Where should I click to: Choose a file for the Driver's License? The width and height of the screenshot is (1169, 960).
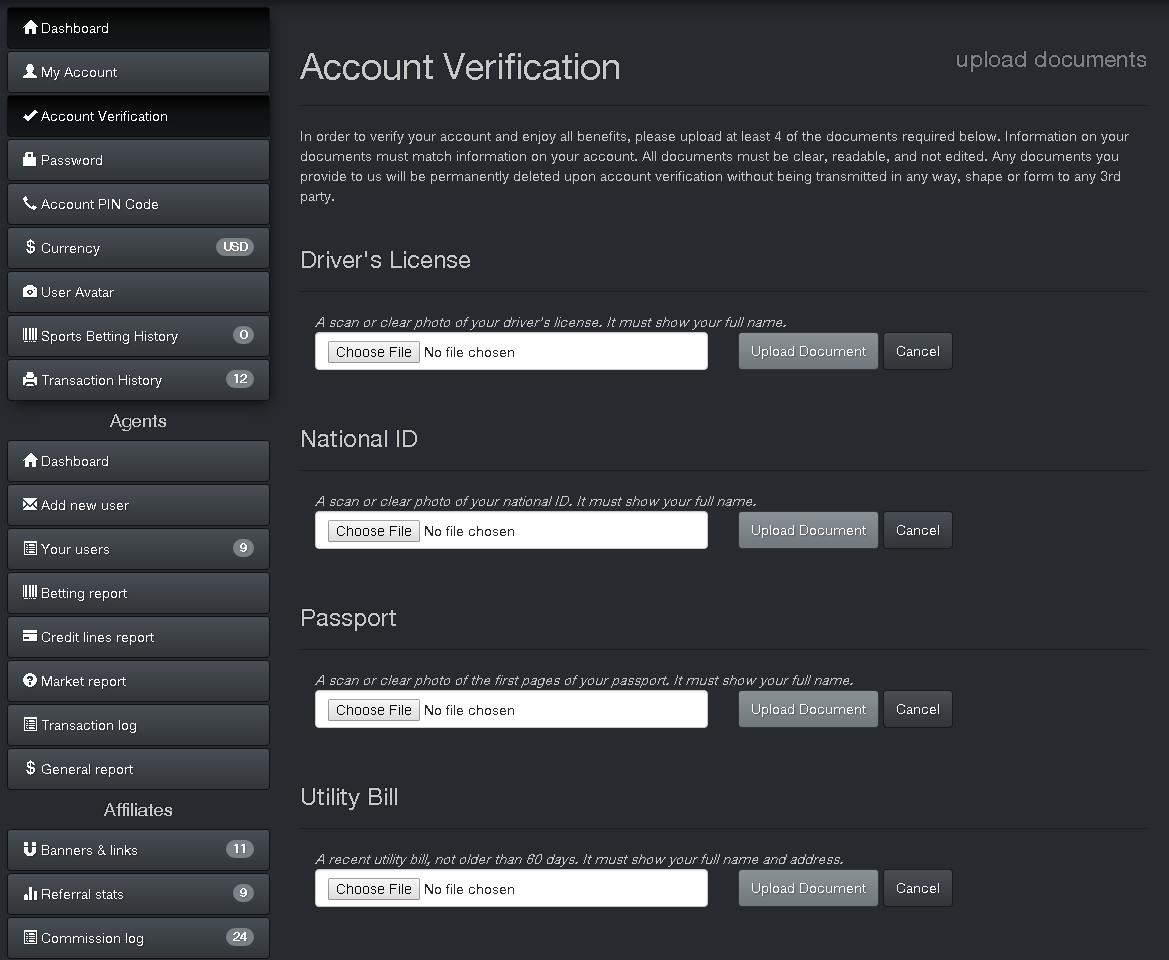pos(374,352)
